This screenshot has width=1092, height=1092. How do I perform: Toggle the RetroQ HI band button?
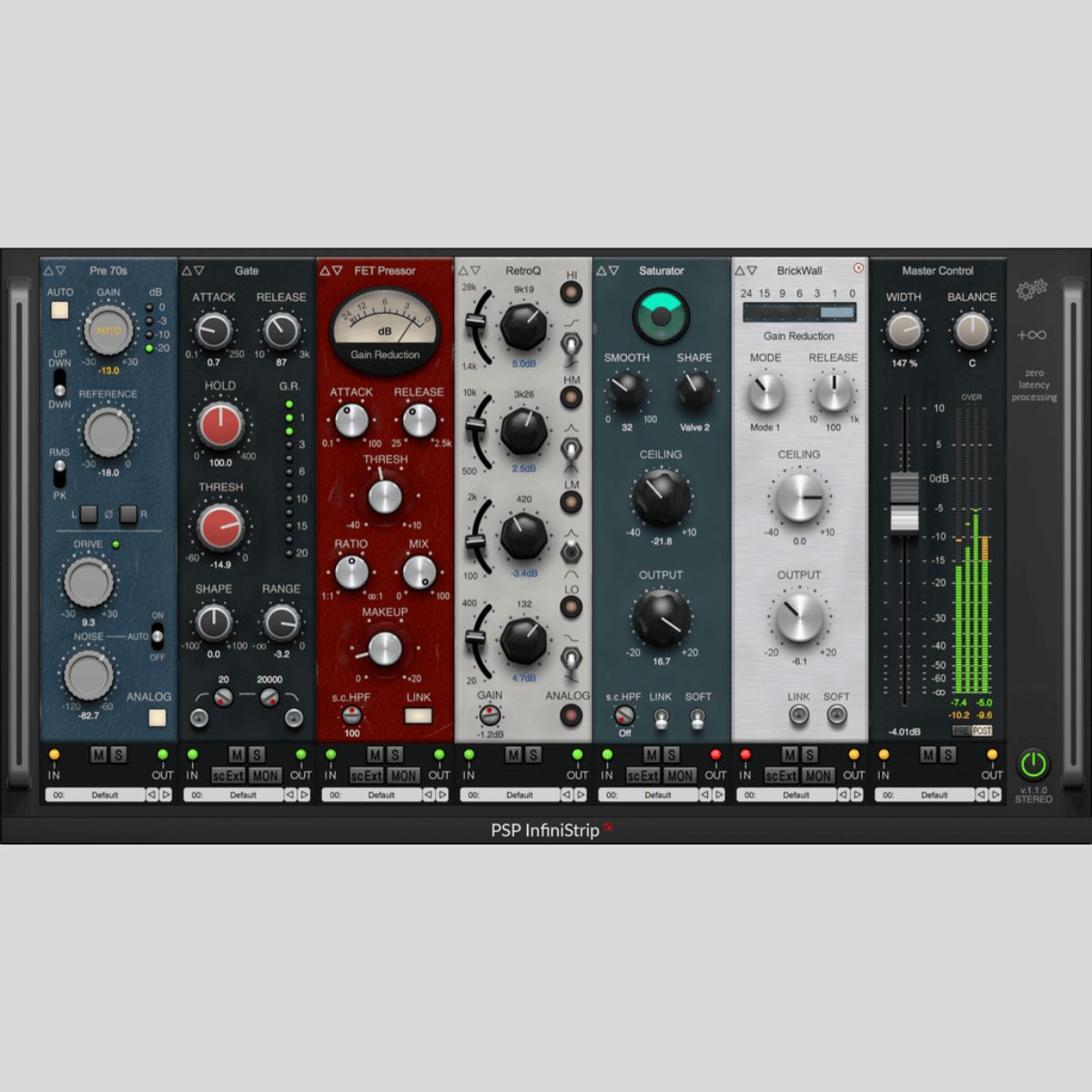pyautogui.click(x=571, y=293)
